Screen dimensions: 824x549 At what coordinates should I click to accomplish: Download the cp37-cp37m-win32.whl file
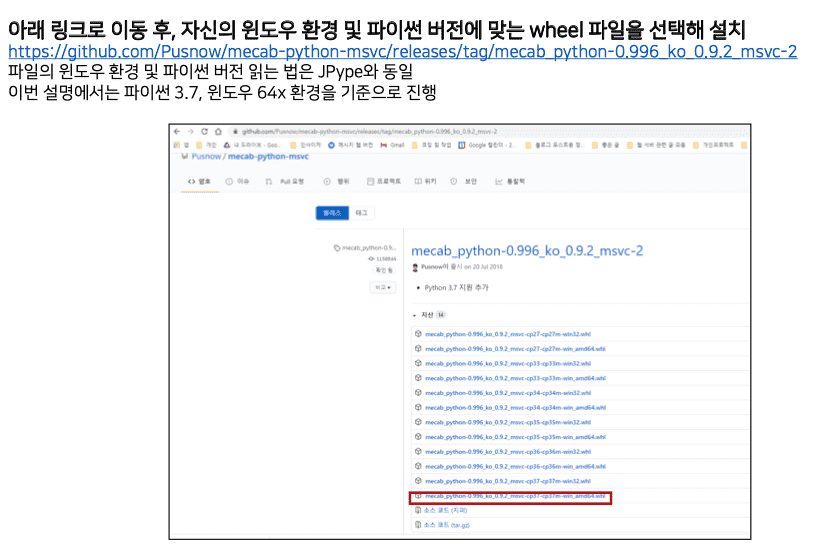(508, 481)
